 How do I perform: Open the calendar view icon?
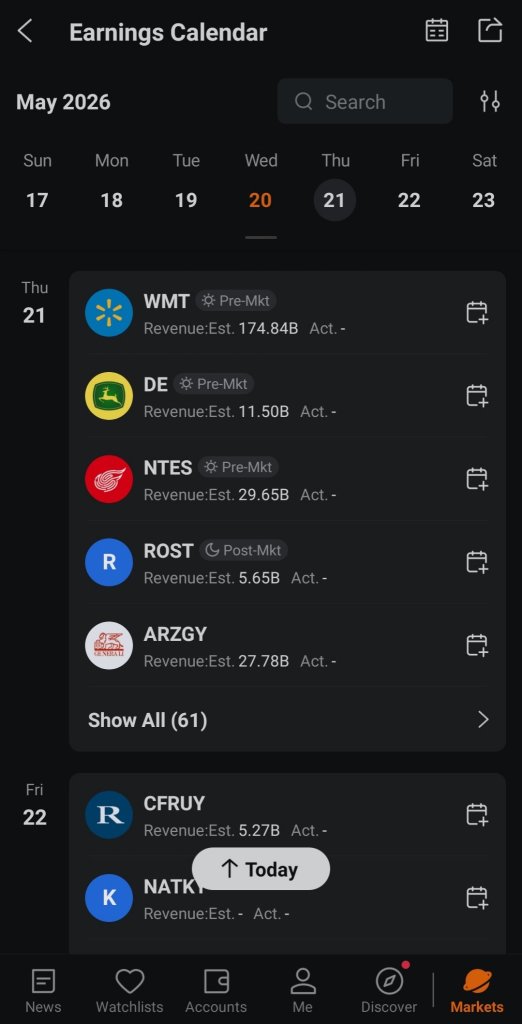pos(436,31)
